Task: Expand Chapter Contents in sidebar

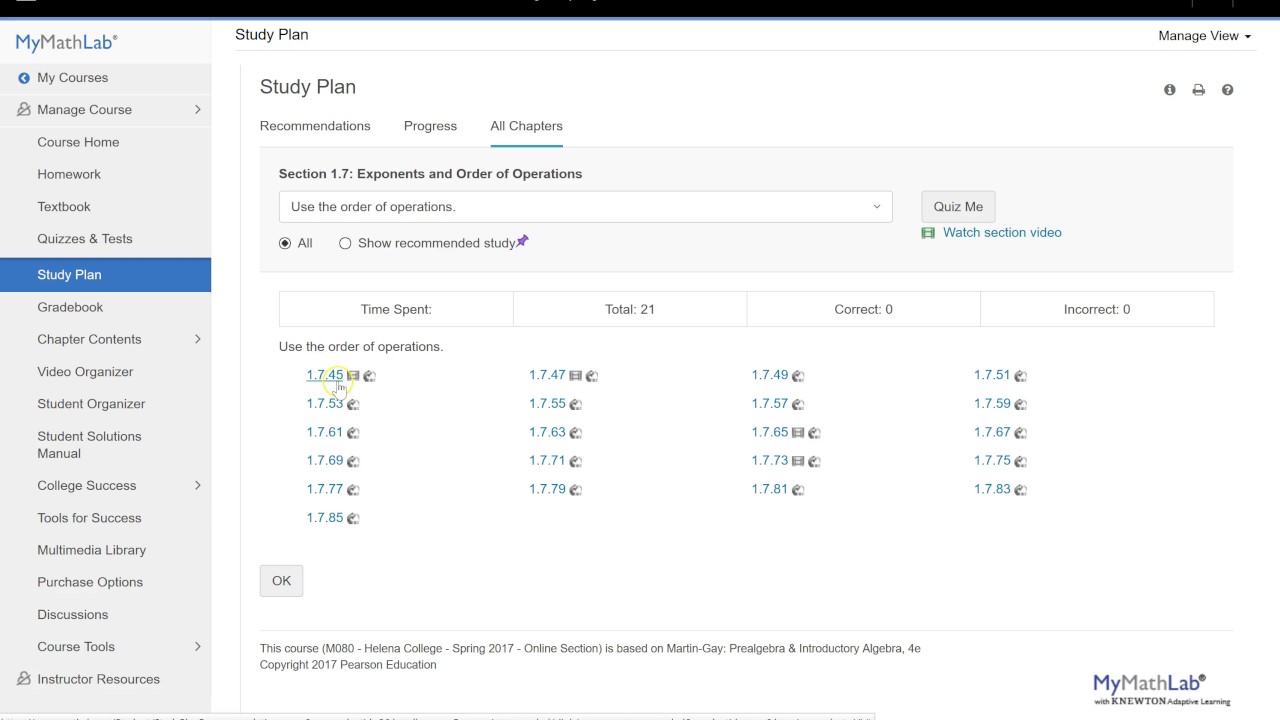Action: pos(197,339)
